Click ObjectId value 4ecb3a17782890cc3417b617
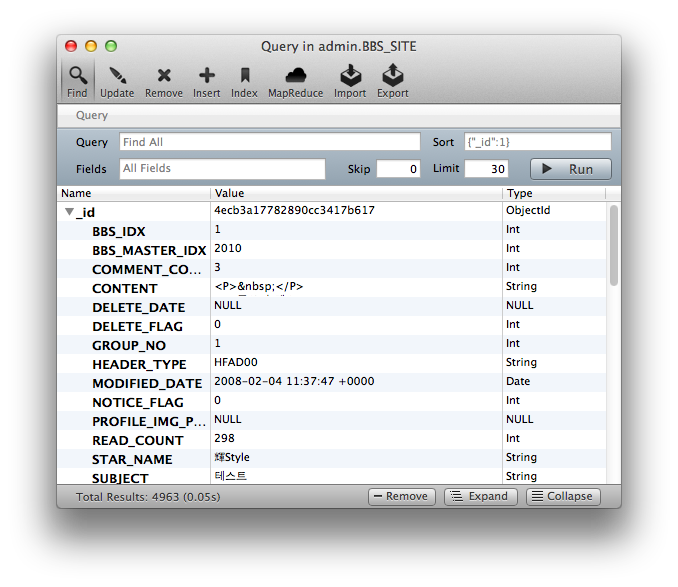The width and height of the screenshot is (678, 587). [x=294, y=210]
